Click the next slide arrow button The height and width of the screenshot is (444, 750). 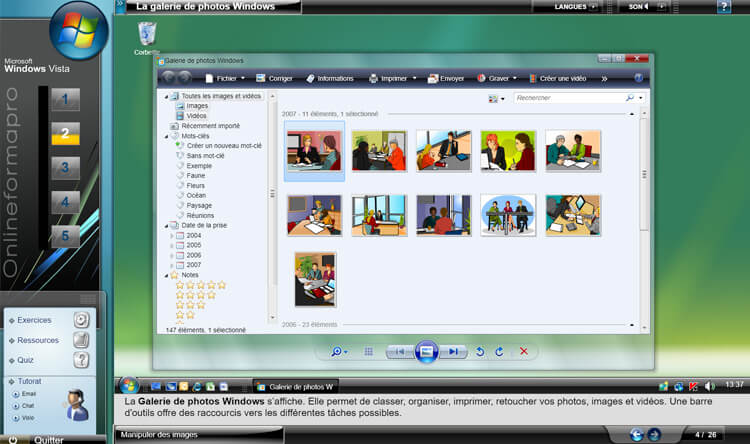654,434
